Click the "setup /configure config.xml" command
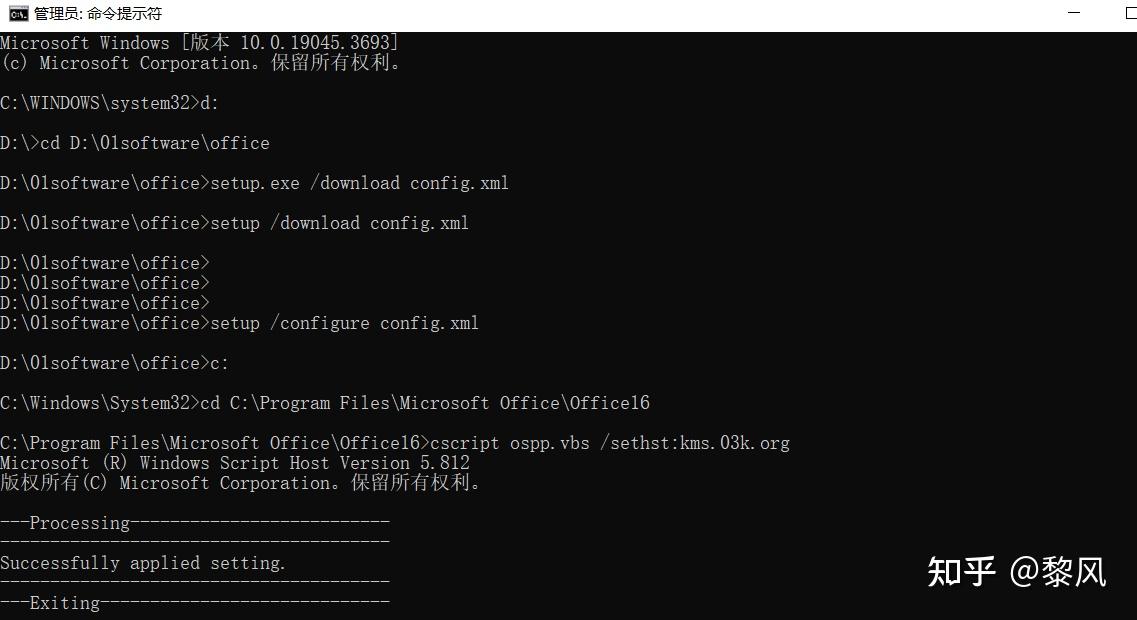Image resolution: width=1137 pixels, height=620 pixels. click(344, 323)
